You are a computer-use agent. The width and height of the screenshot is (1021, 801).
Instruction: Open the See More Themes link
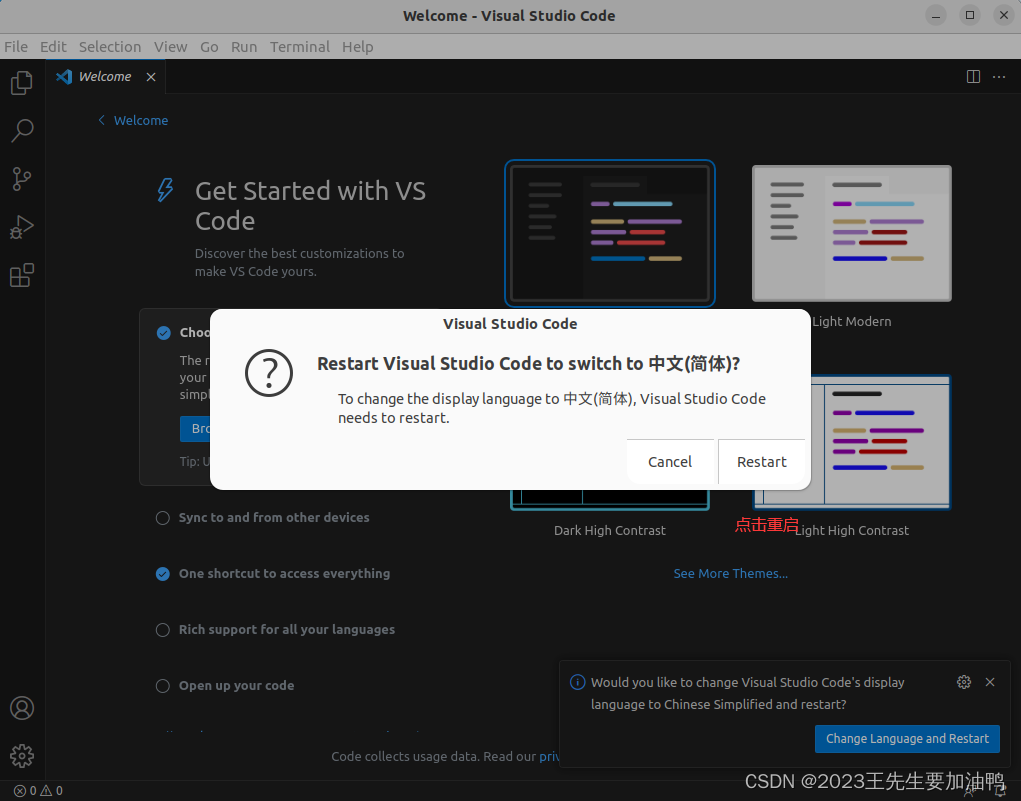(731, 573)
